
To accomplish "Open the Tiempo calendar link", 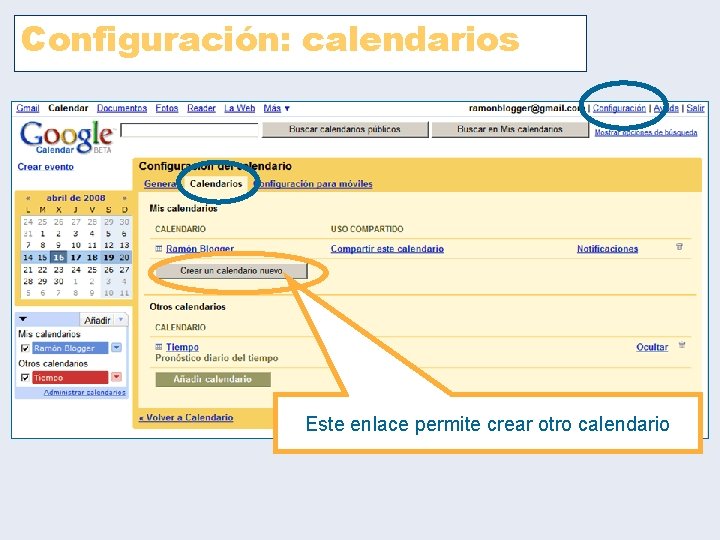I will 182,347.
